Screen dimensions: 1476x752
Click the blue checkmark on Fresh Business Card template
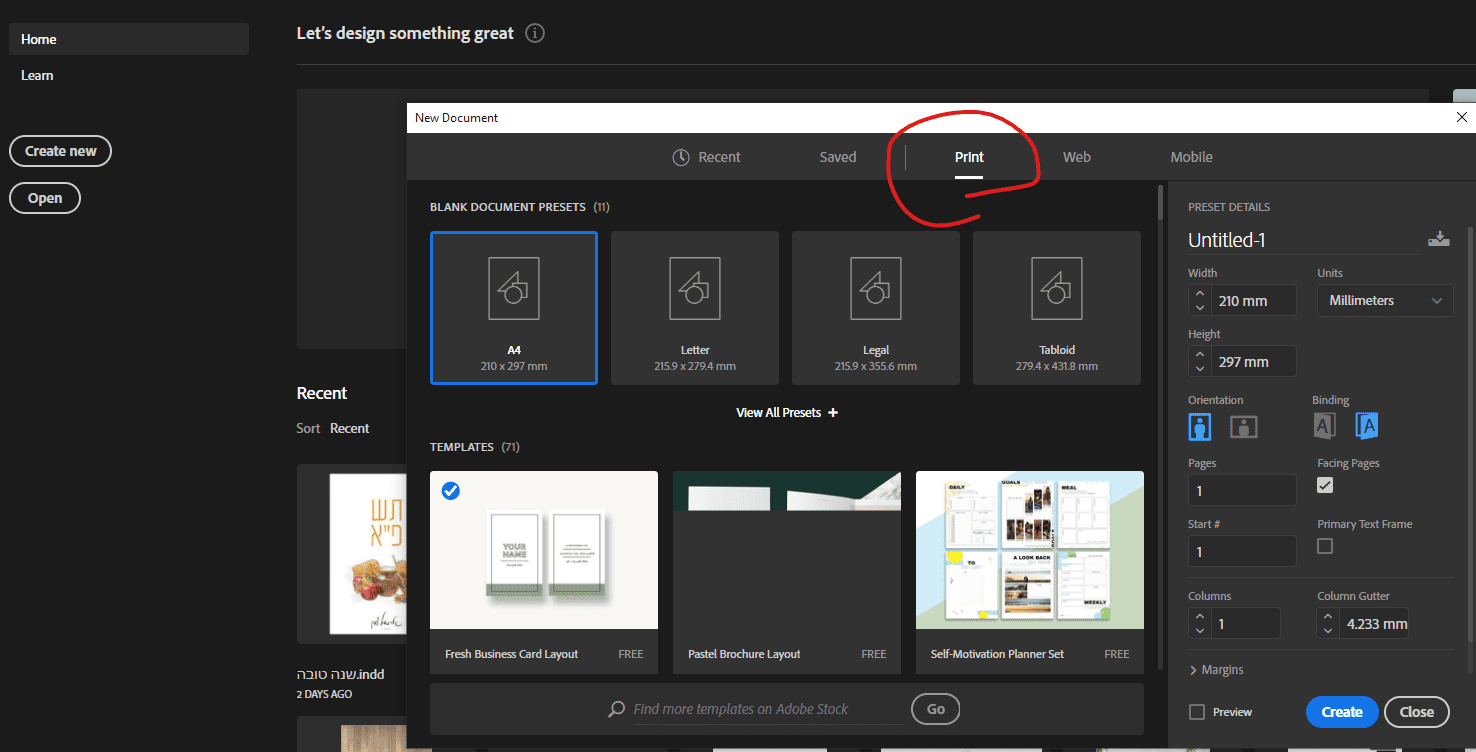point(451,491)
